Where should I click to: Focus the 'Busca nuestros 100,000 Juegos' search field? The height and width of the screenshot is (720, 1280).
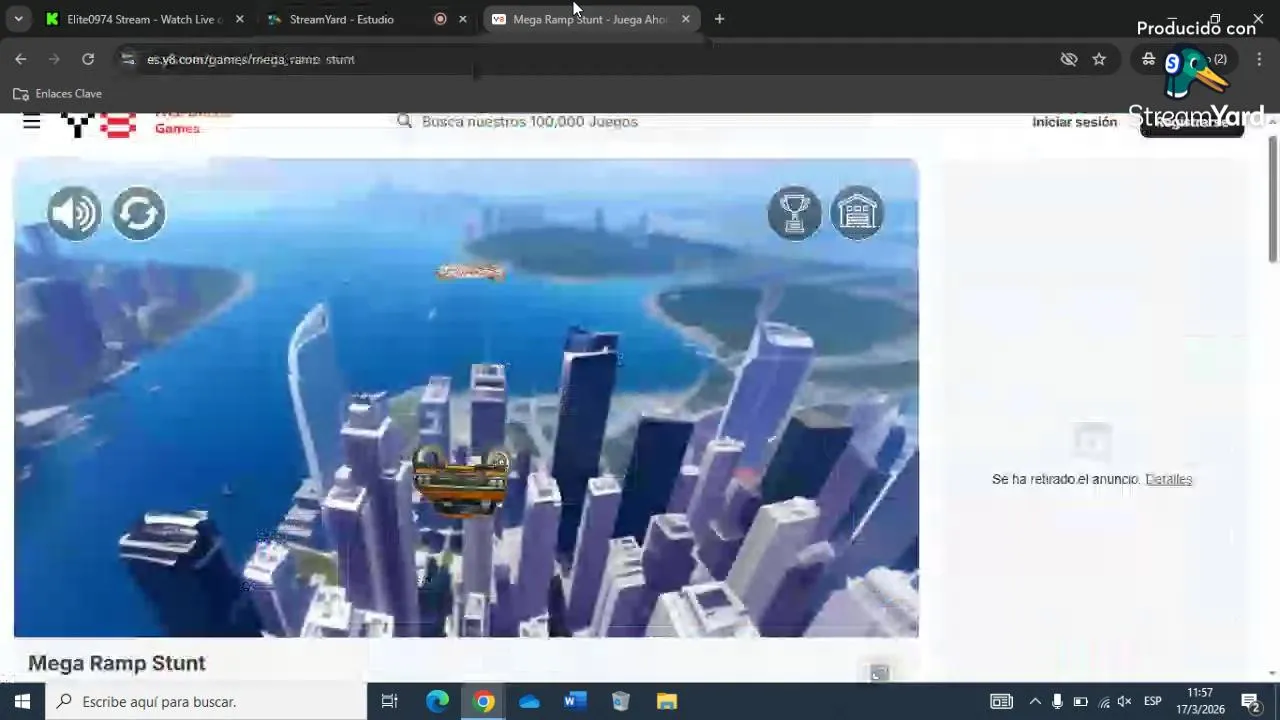pos(529,121)
